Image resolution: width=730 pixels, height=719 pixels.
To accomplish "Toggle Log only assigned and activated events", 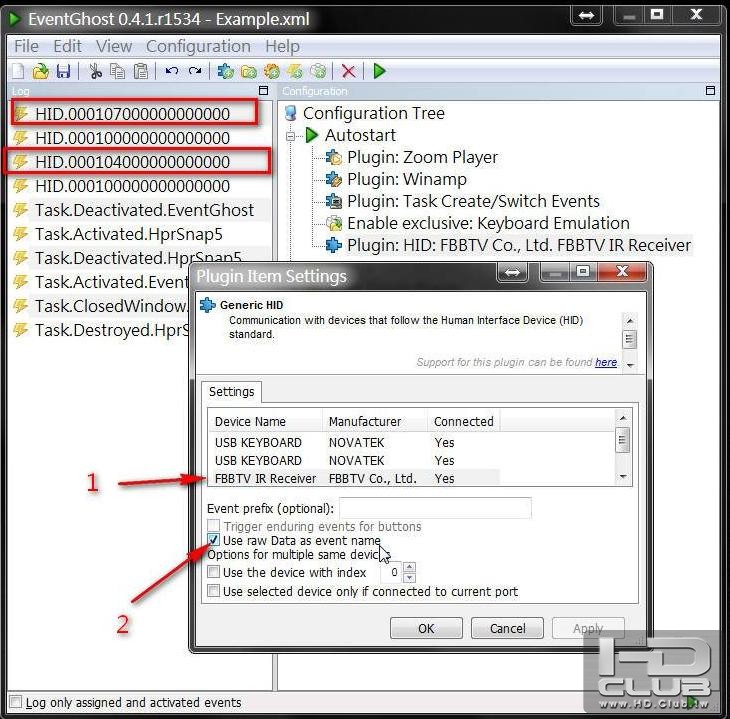I will tap(16, 701).
